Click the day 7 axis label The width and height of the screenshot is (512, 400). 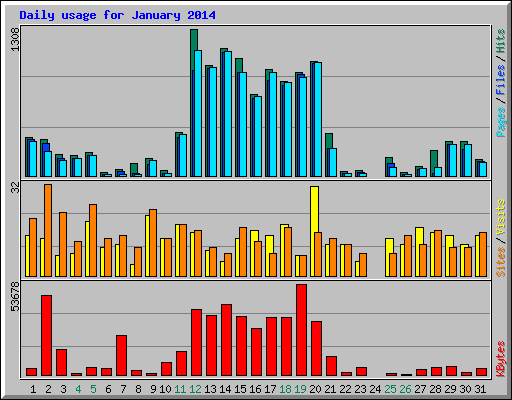123,389
